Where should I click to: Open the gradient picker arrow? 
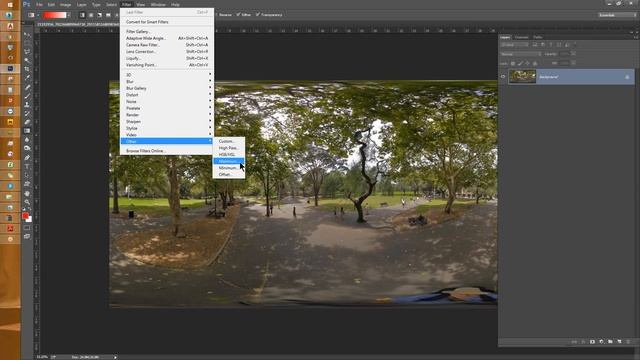[x=69, y=15]
